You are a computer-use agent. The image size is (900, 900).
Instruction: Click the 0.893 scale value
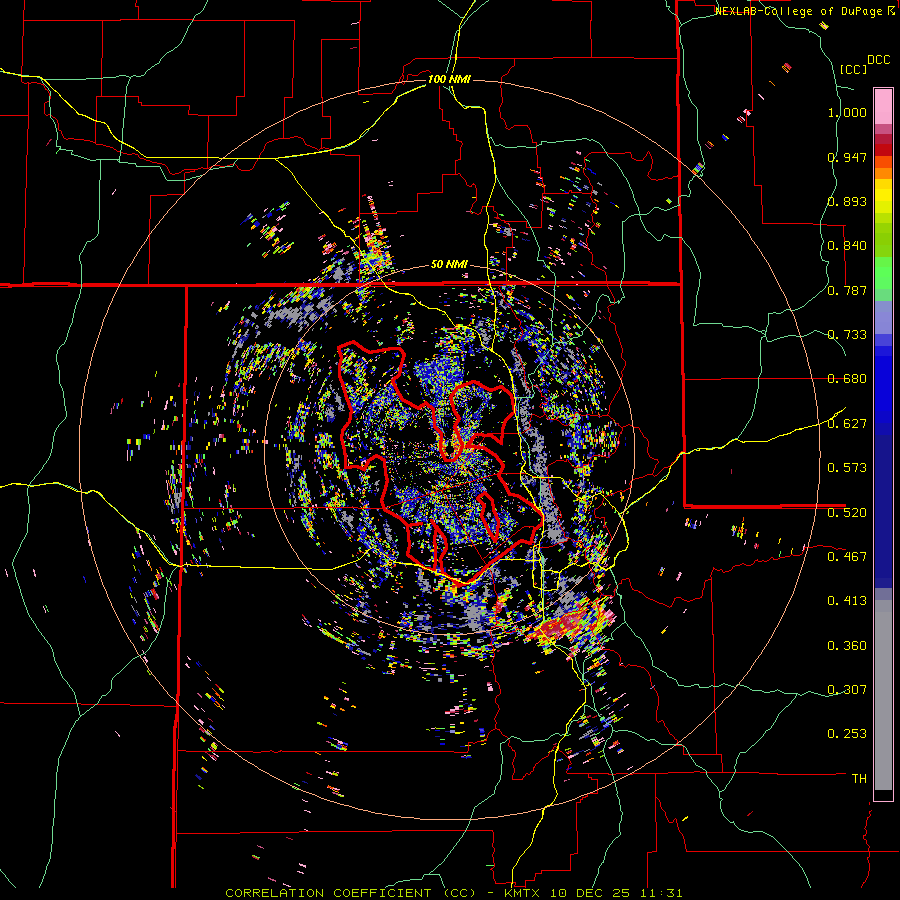(x=847, y=201)
